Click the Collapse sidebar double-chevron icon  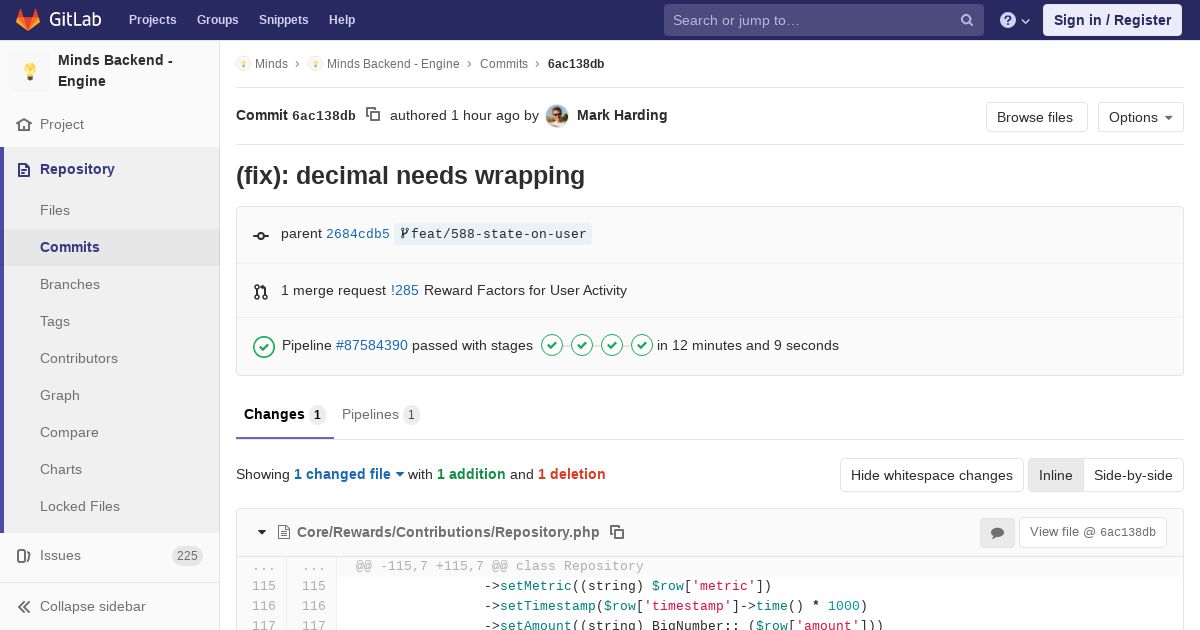(x=24, y=607)
